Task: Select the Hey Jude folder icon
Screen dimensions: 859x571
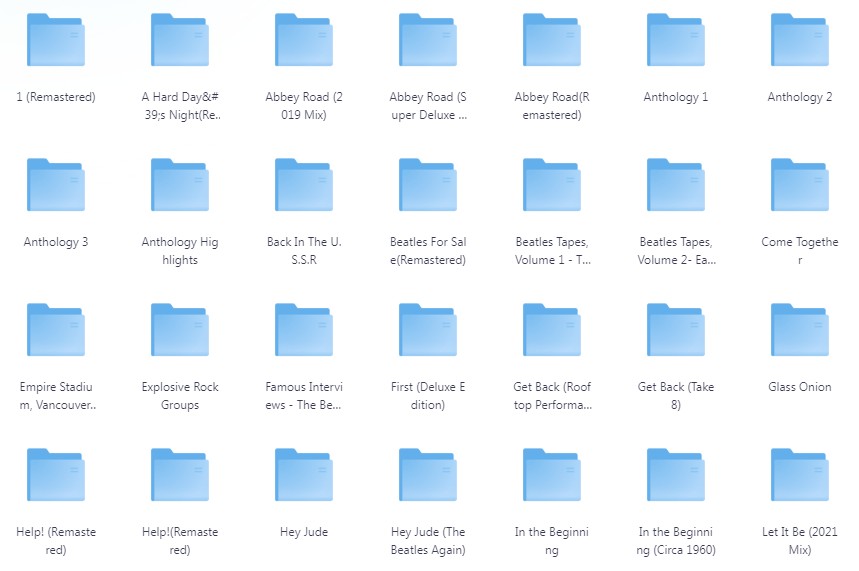Action: pyautogui.click(x=304, y=476)
